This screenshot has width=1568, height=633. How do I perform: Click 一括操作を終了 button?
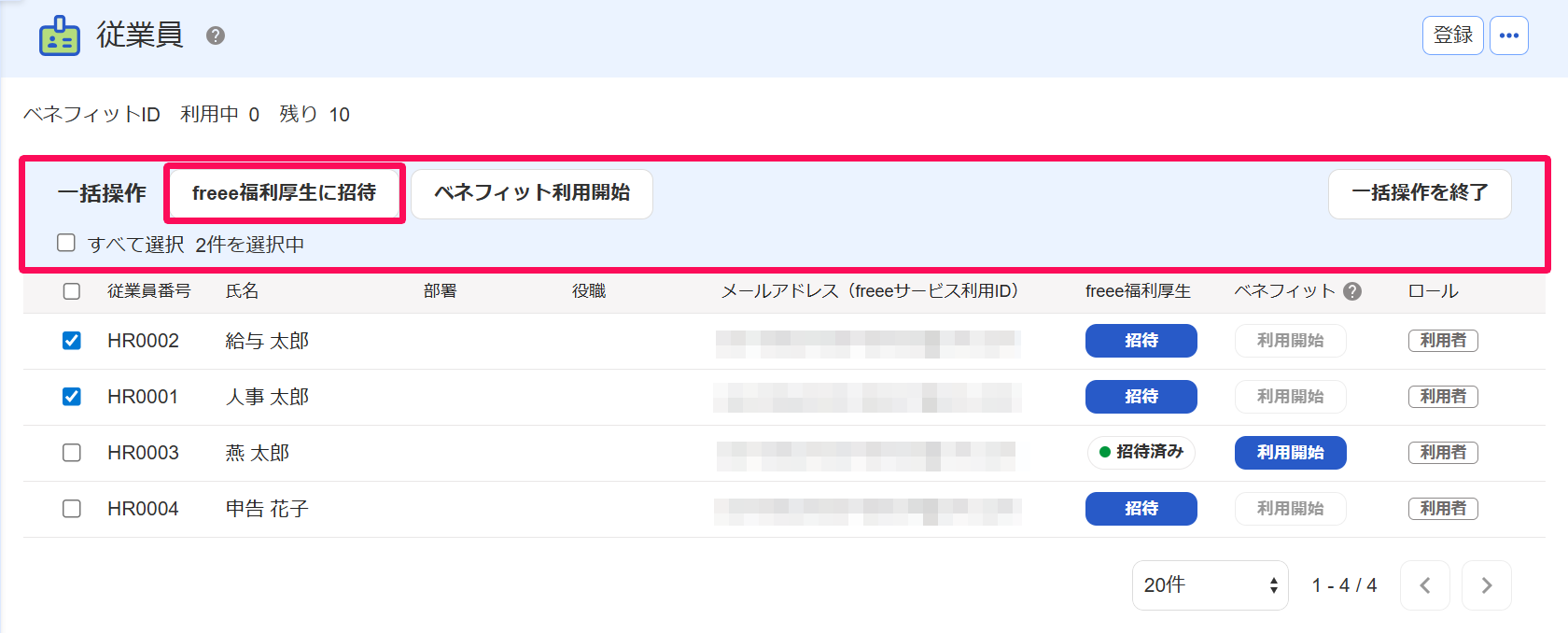(x=1420, y=193)
